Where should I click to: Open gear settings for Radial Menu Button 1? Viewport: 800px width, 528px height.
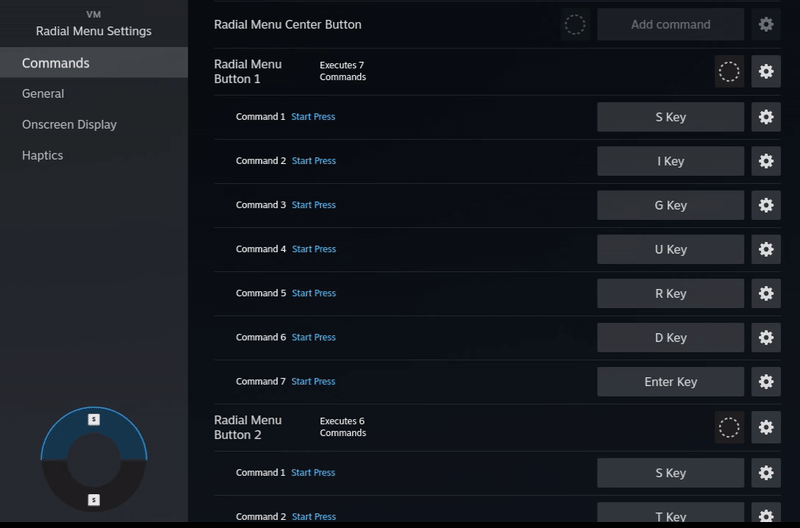pyautogui.click(x=766, y=71)
